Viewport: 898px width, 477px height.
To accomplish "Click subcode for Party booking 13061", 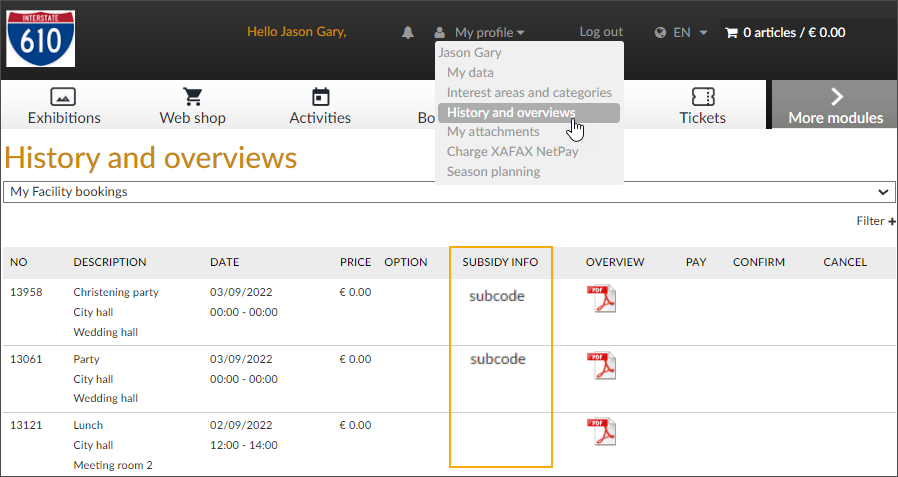I will pos(498,359).
